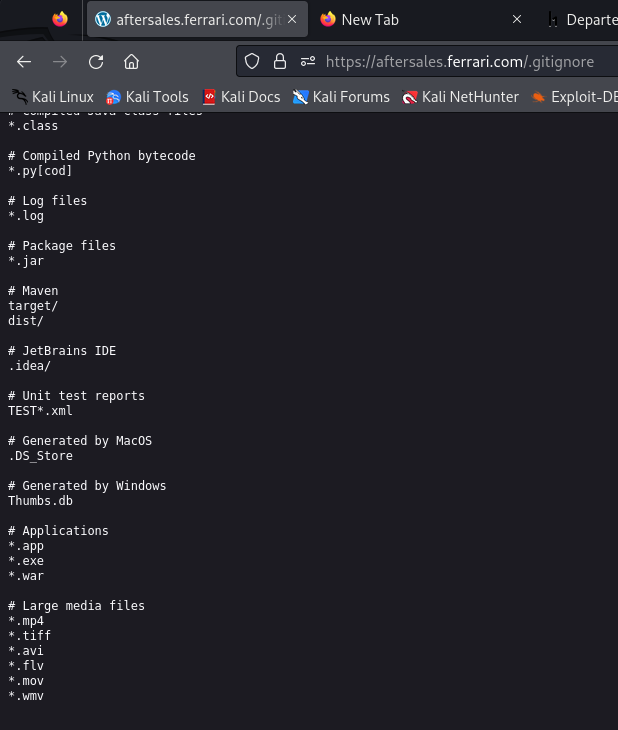Go to the Home page icon

pyautogui.click(x=131, y=62)
